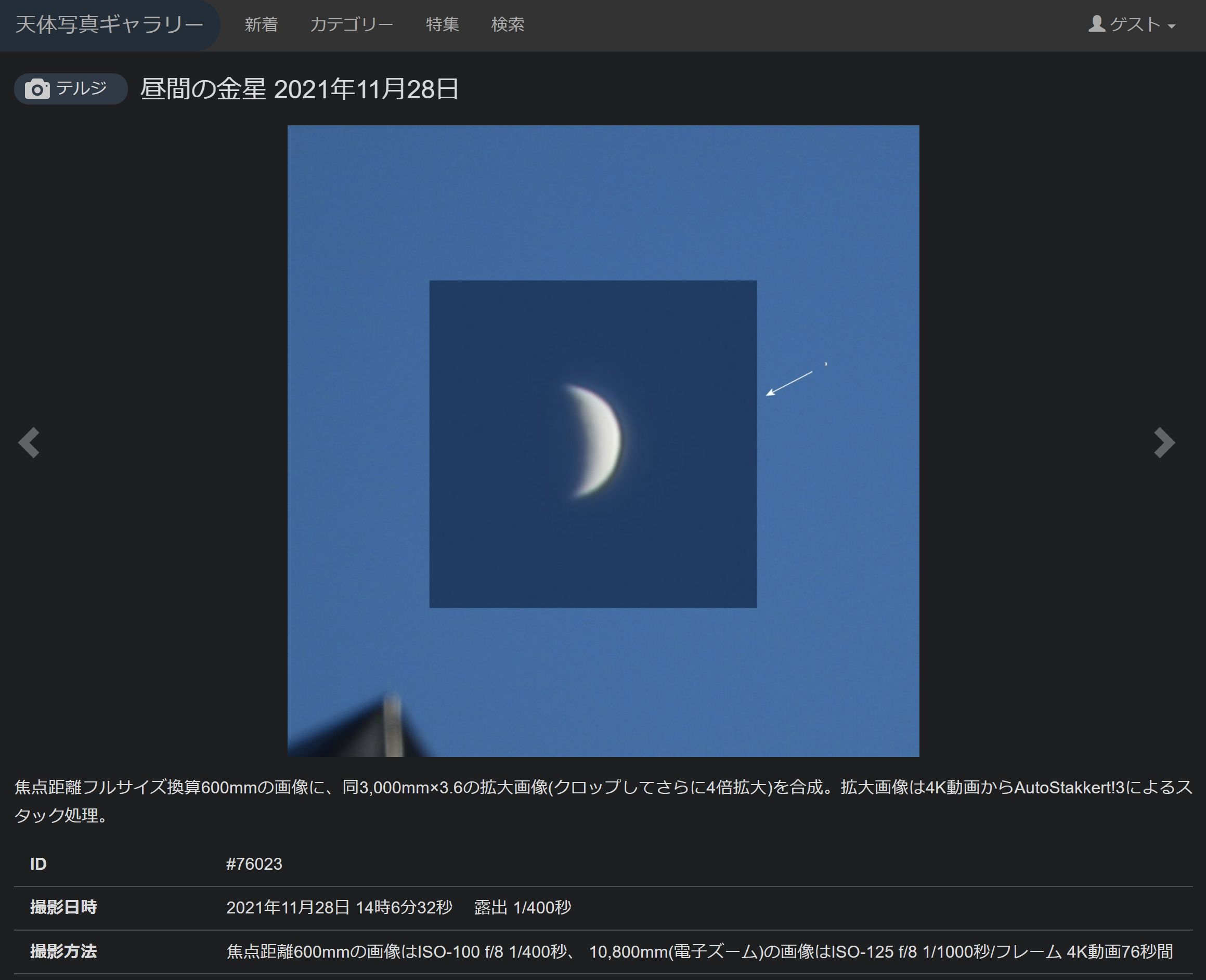This screenshot has width=1206, height=980.
Task: Click the 撮影方法 row label
Action: [x=63, y=951]
